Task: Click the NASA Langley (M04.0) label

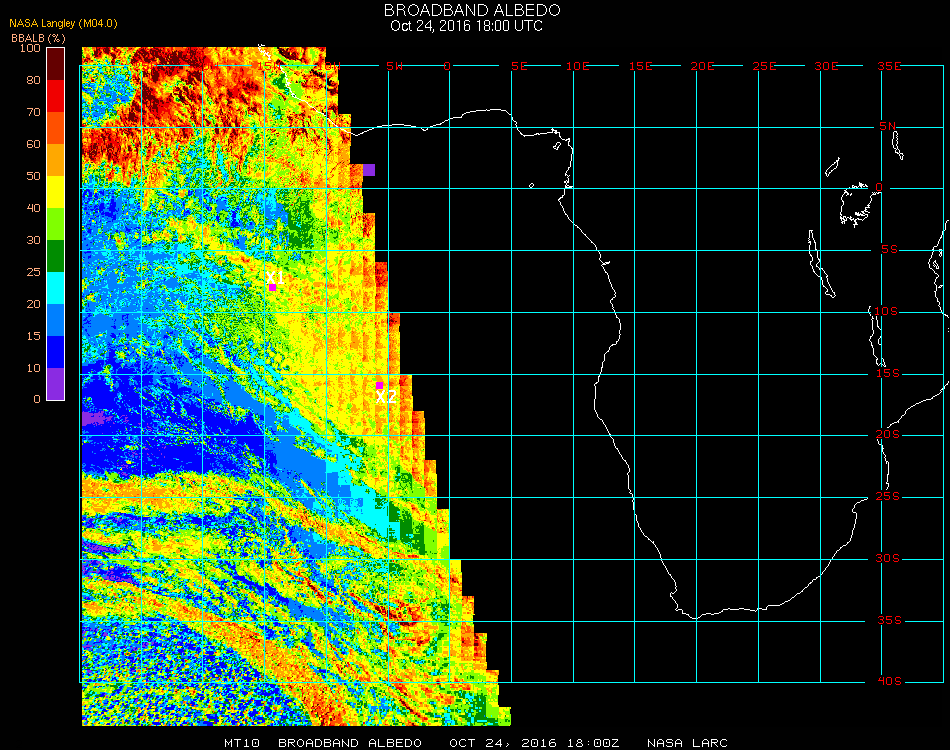Action: tap(63, 24)
